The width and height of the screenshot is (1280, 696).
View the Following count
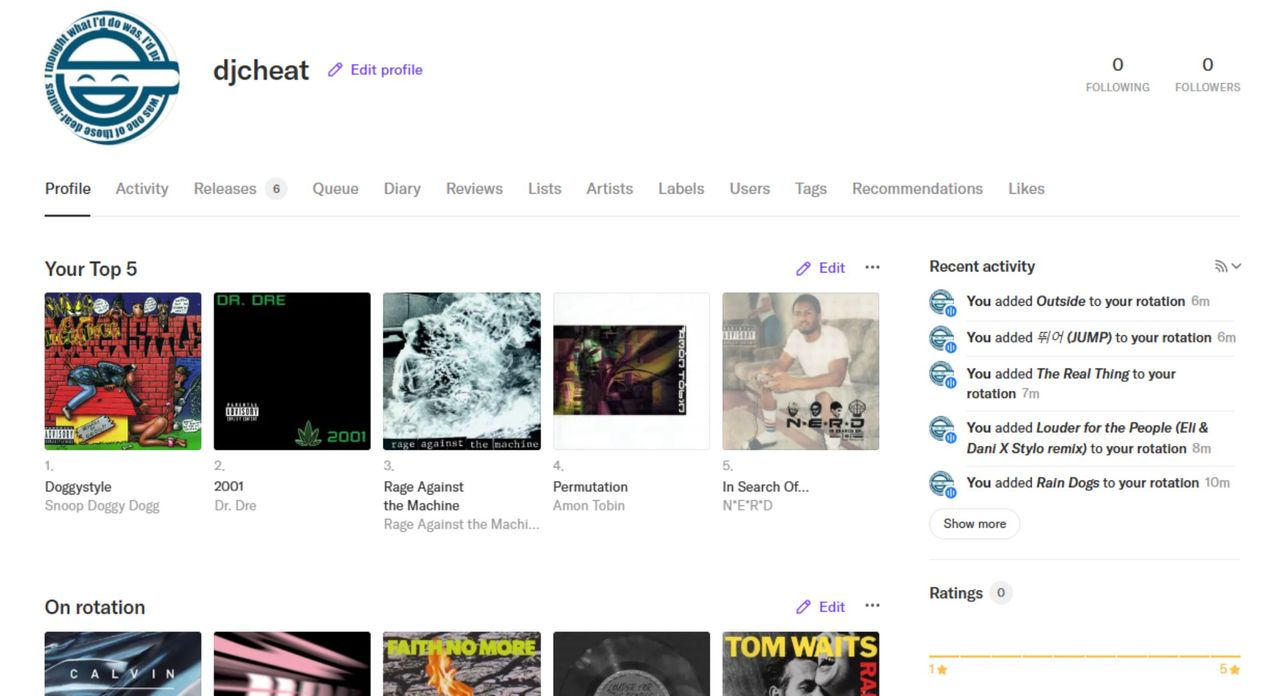click(1117, 74)
